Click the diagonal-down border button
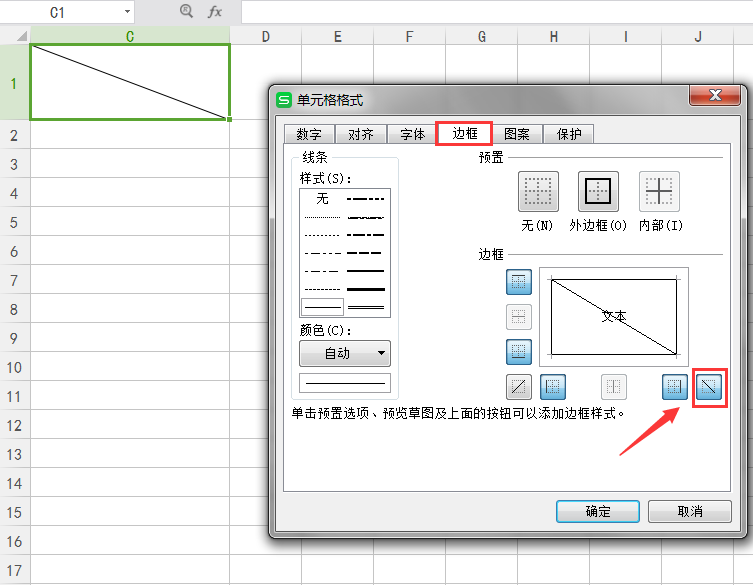Viewport: 753px width, 585px height. coord(709,386)
